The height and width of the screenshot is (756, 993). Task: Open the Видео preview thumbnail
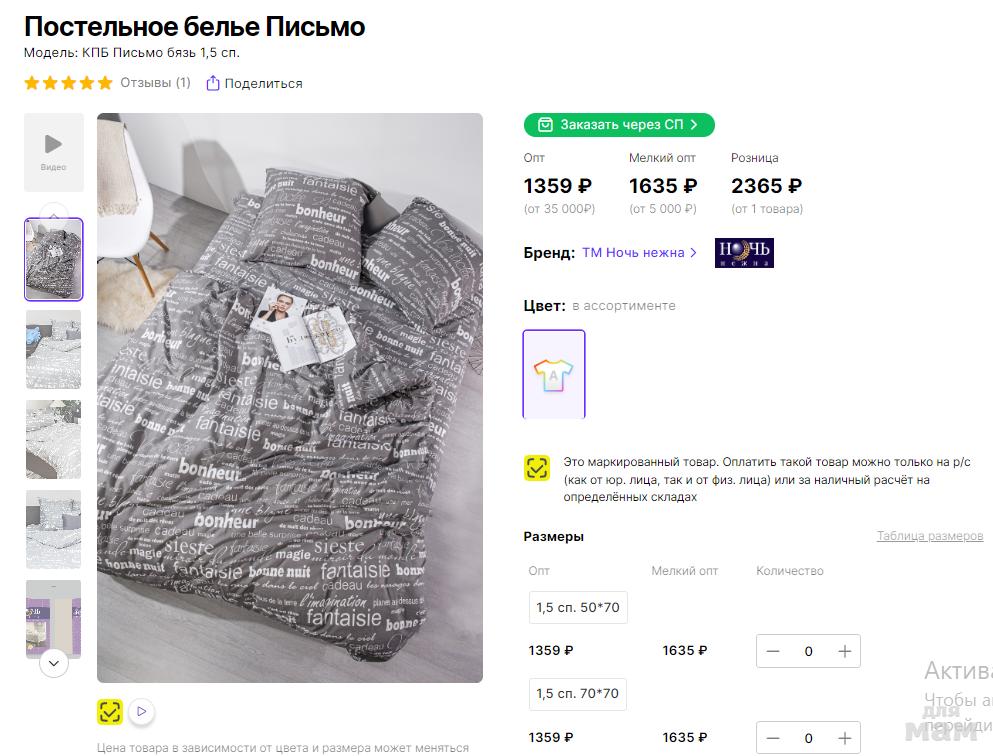(54, 152)
